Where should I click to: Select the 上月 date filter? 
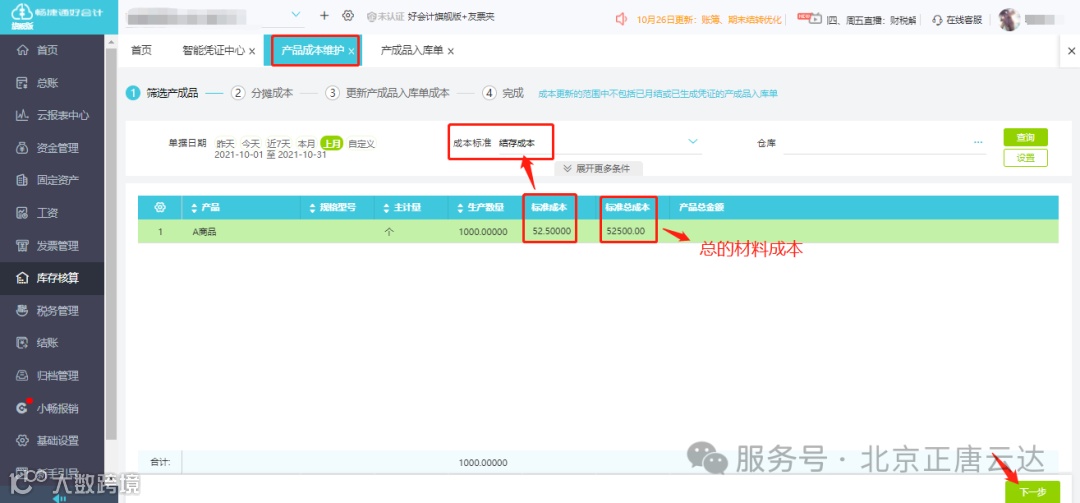pos(332,144)
